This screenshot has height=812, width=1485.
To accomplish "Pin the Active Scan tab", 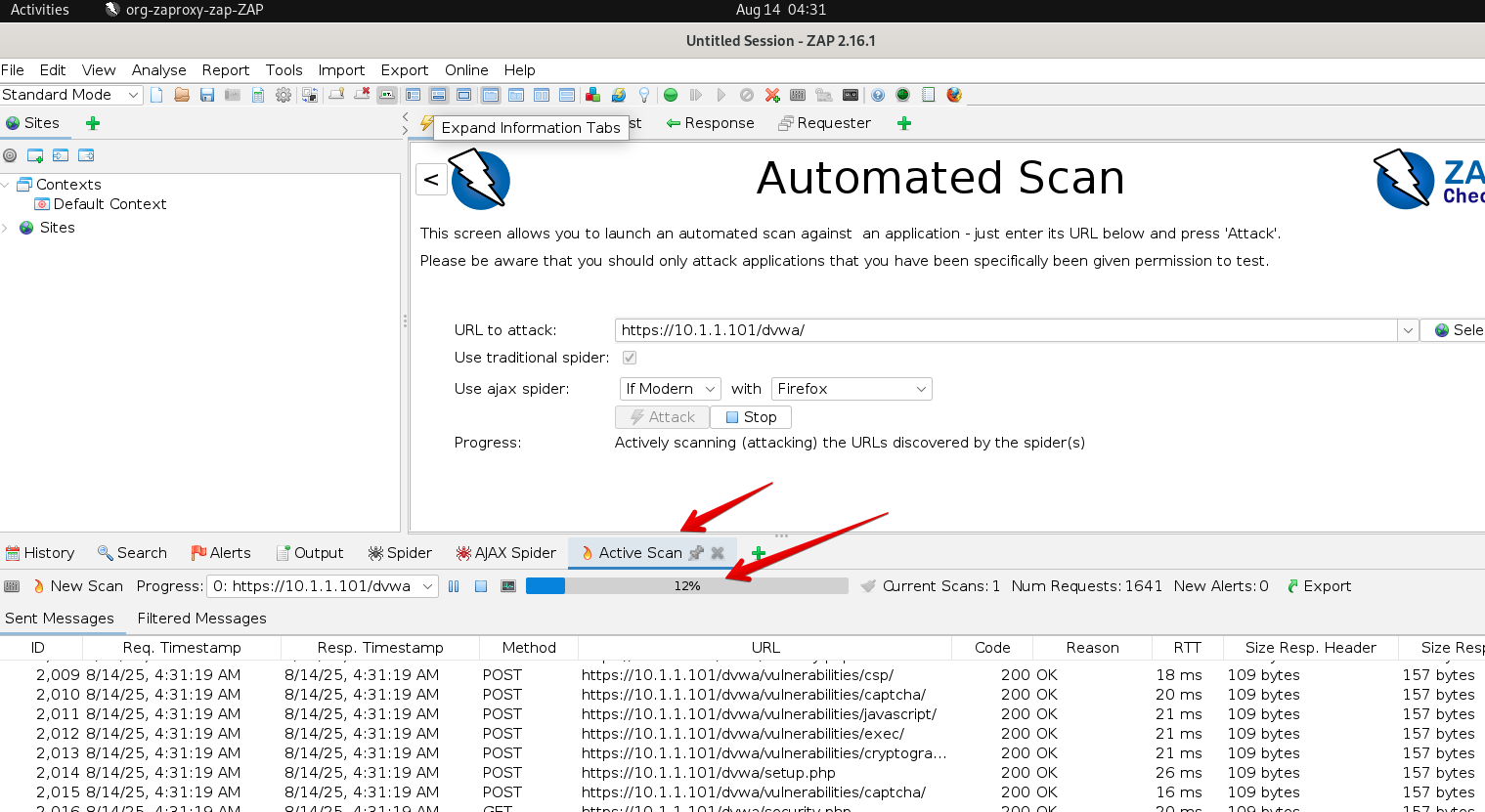I will click(x=696, y=553).
